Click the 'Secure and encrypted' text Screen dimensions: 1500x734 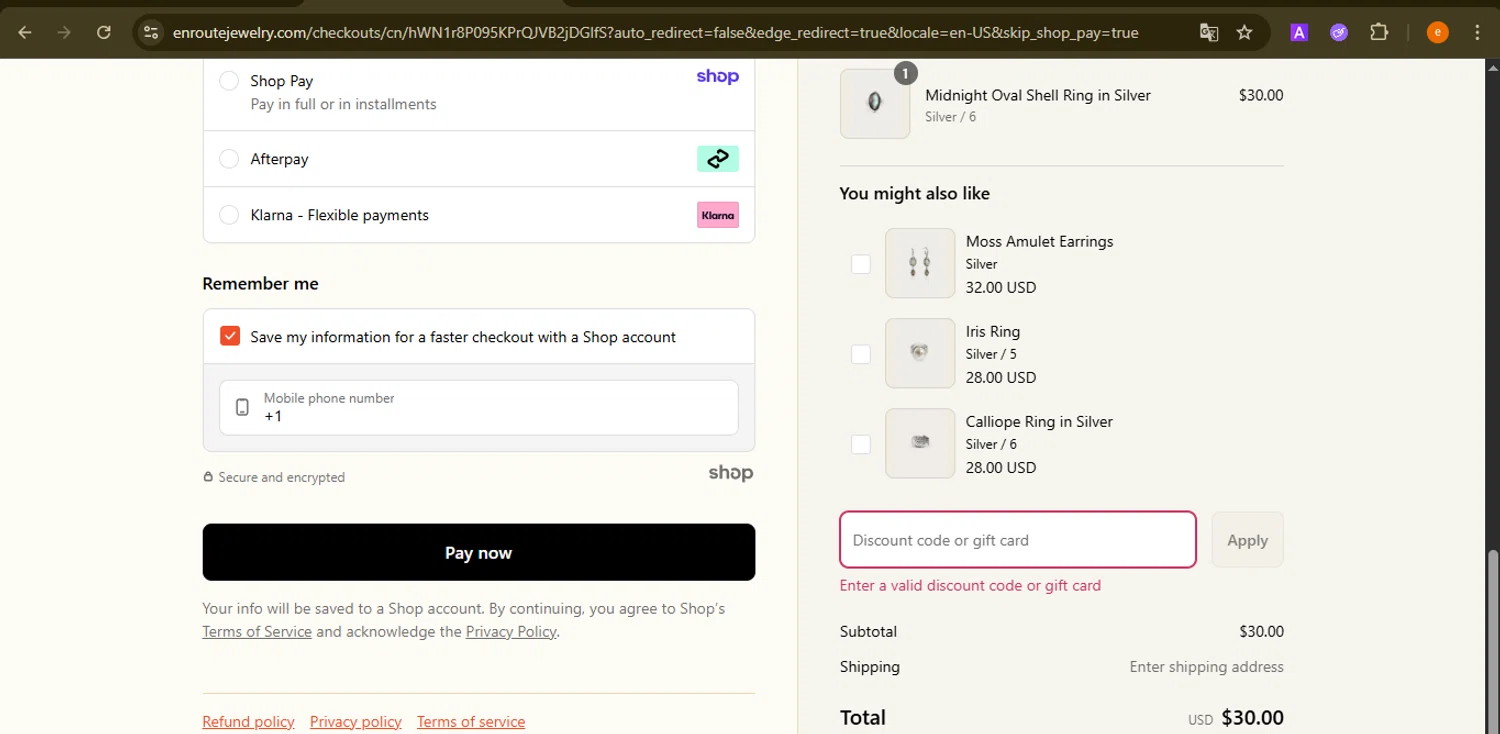click(x=282, y=477)
